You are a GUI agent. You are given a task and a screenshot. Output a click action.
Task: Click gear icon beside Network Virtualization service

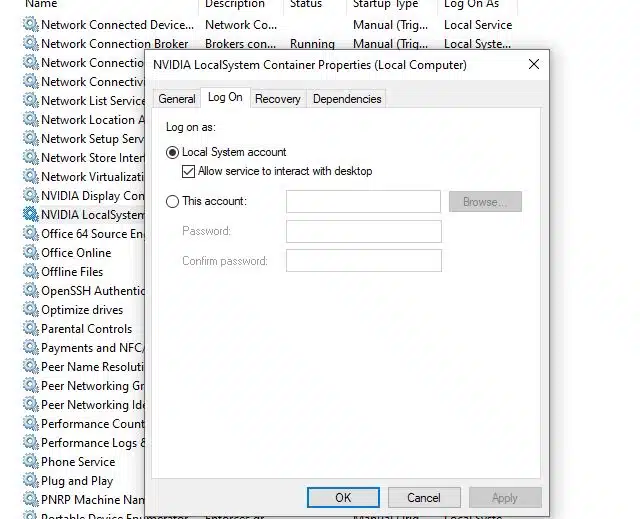31,176
